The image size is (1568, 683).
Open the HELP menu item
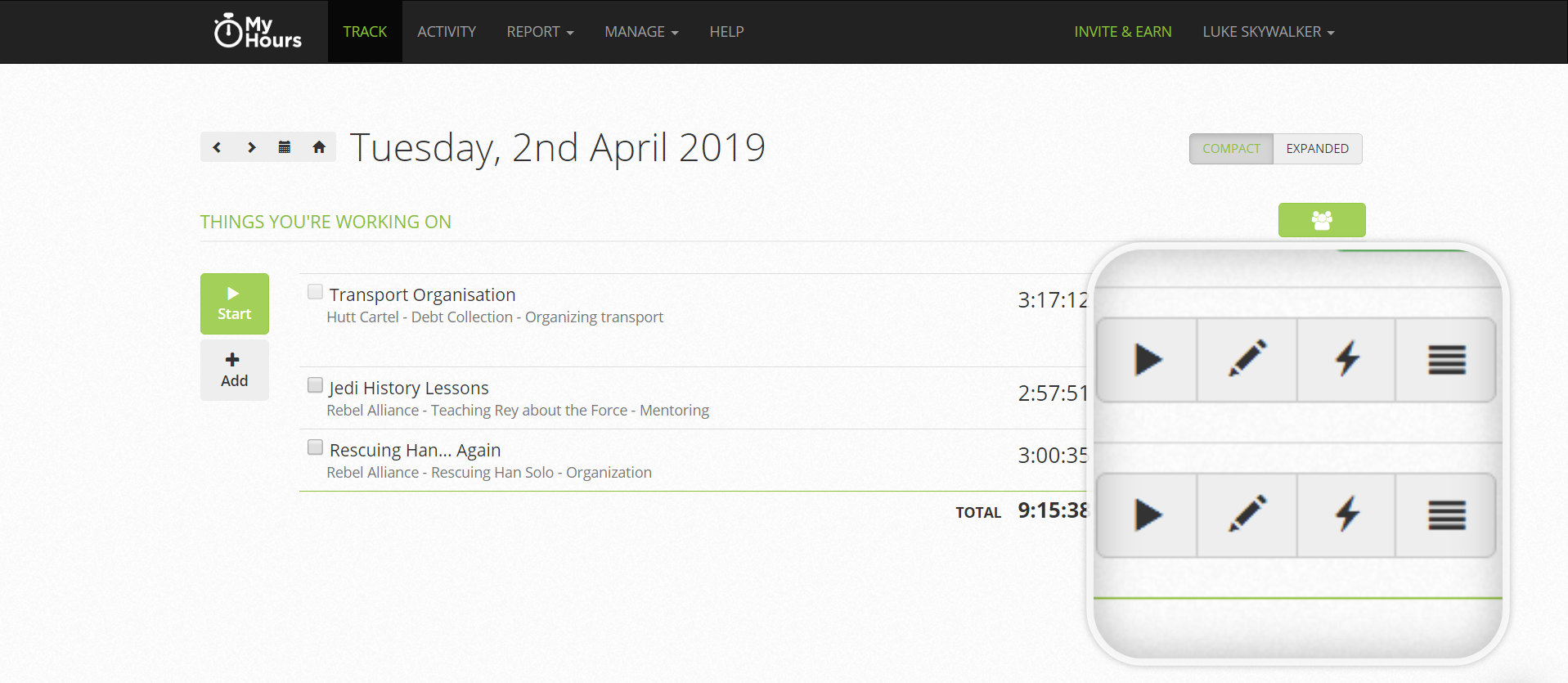coord(726,31)
